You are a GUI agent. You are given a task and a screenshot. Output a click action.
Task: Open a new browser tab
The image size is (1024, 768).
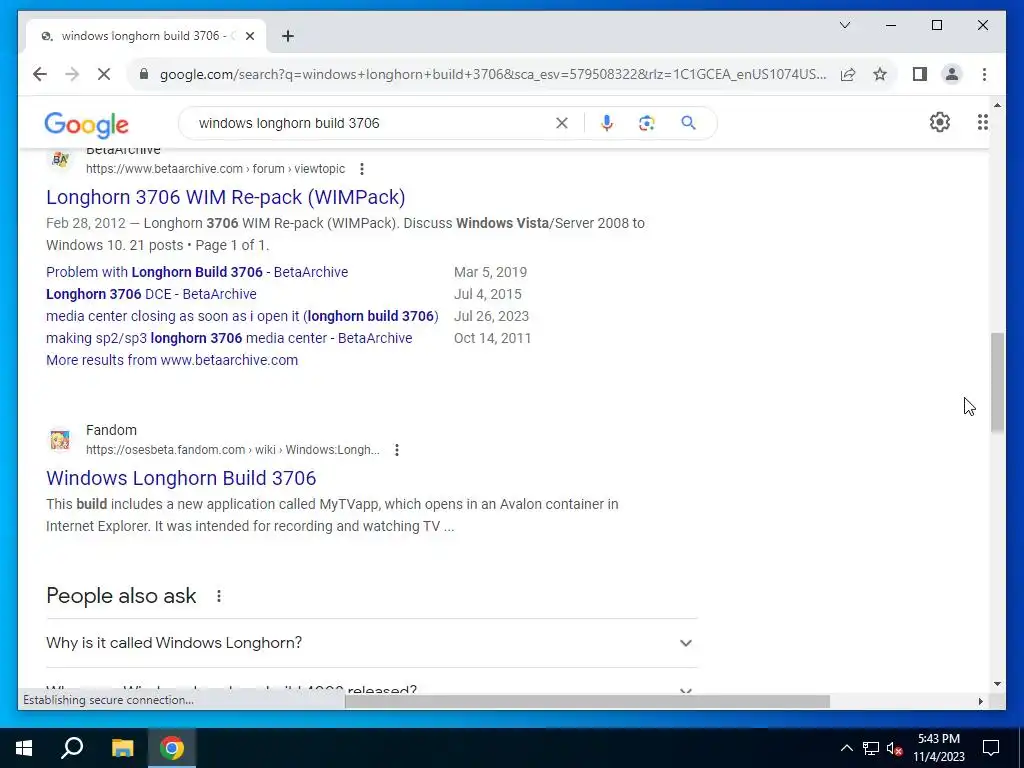(x=288, y=36)
